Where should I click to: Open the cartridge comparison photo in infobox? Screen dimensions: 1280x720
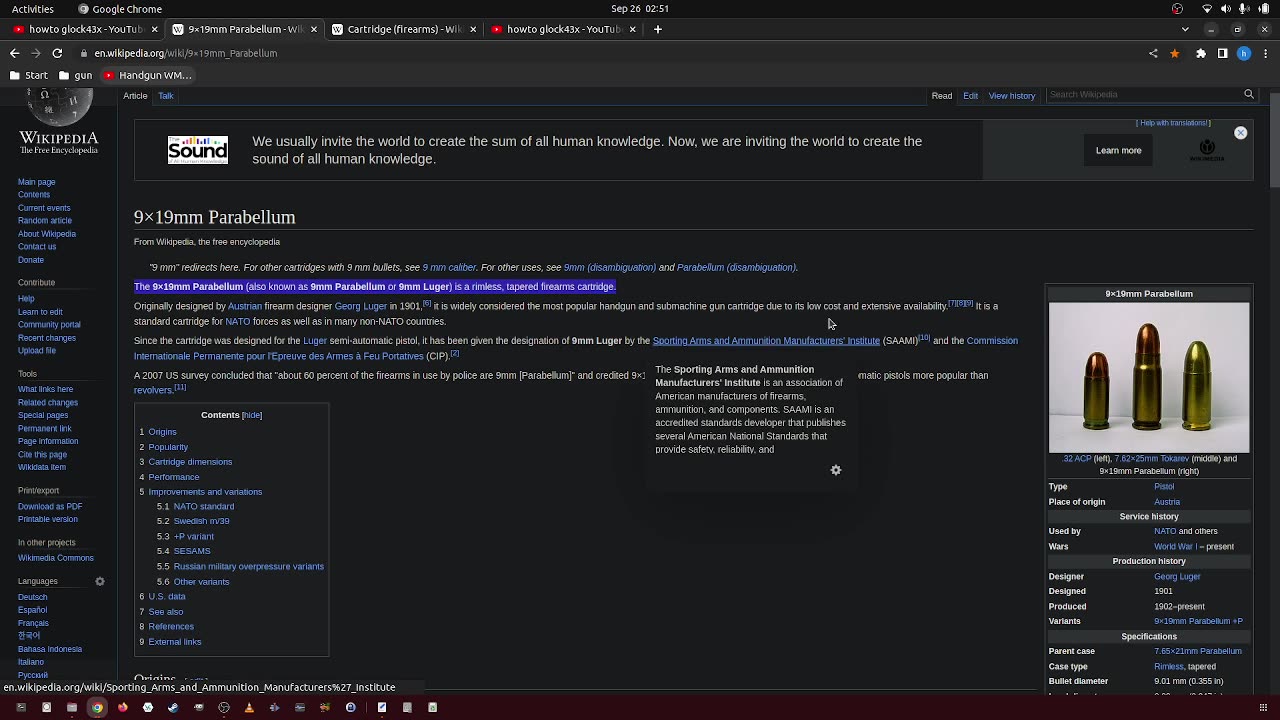[x=1149, y=378]
